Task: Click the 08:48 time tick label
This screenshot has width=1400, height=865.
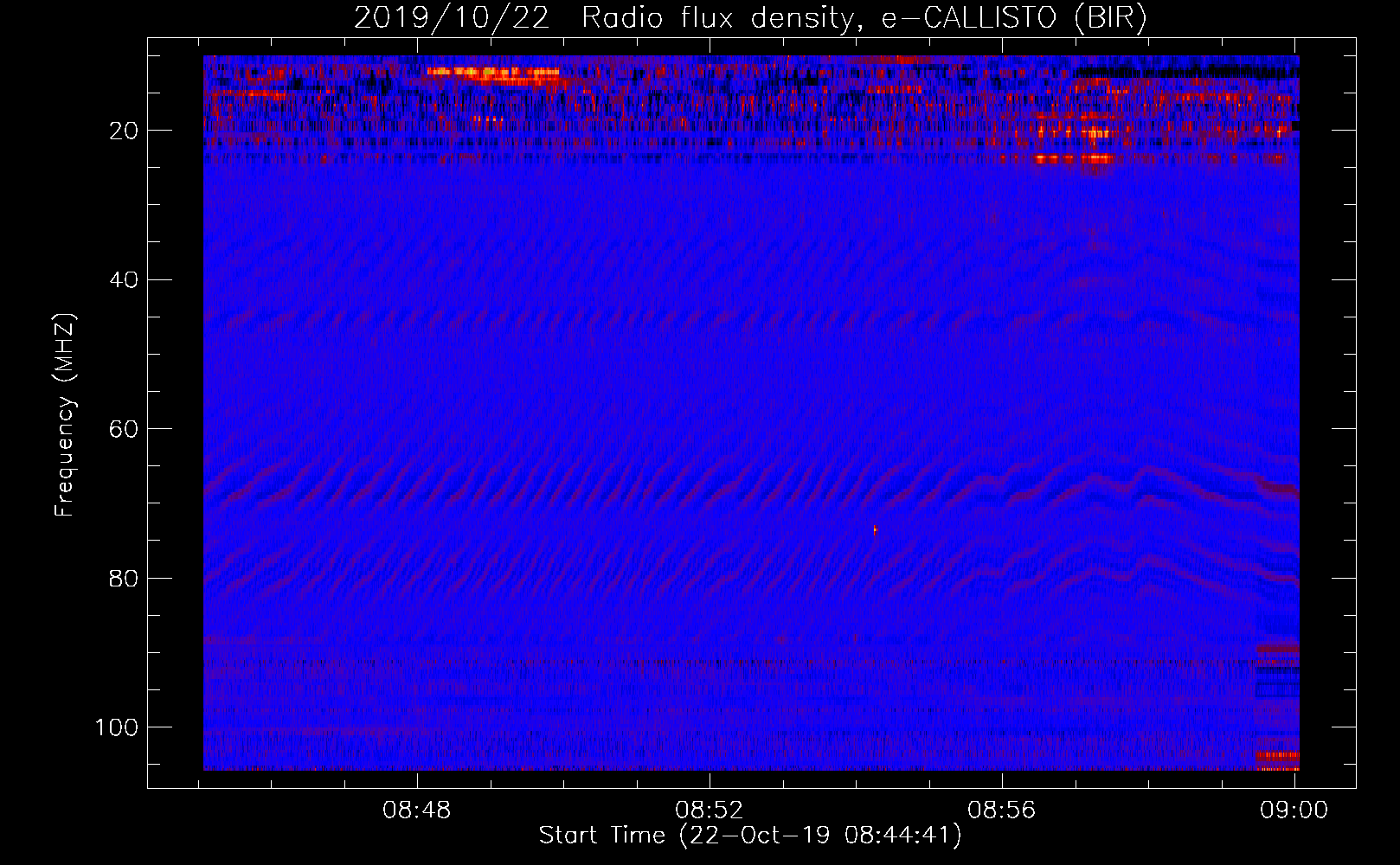Action: point(417,811)
